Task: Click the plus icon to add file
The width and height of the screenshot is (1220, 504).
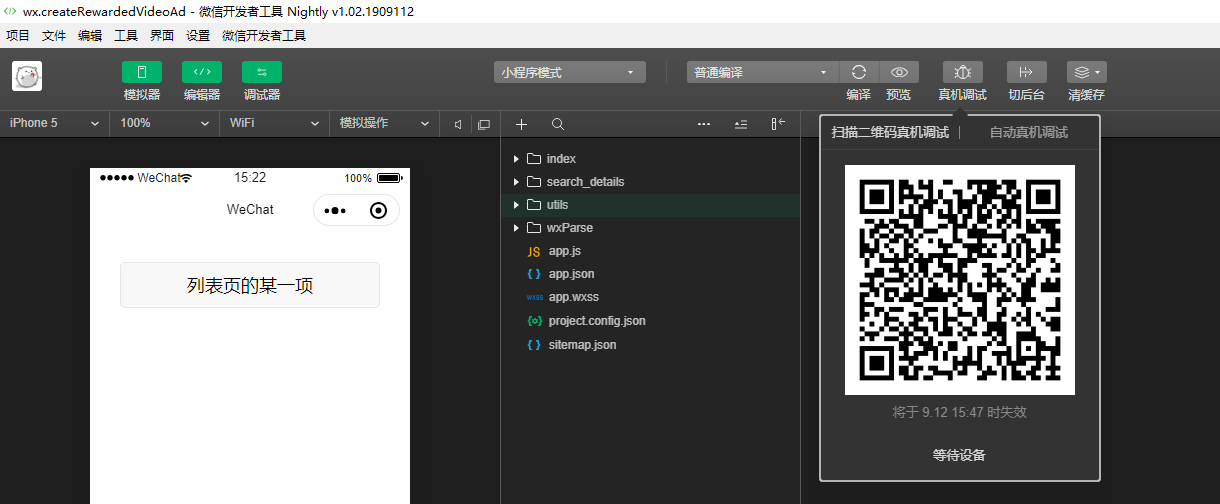Action: point(521,124)
